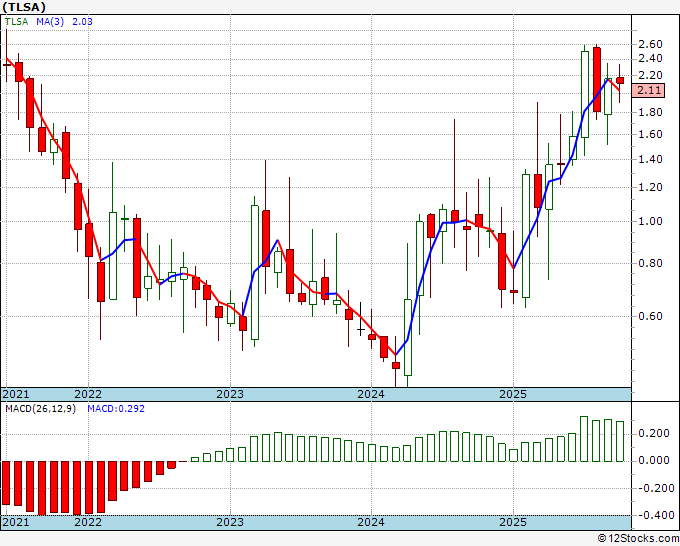
Task: Click the MACD(26,12,9) indicator label
Action: (x=40, y=409)
